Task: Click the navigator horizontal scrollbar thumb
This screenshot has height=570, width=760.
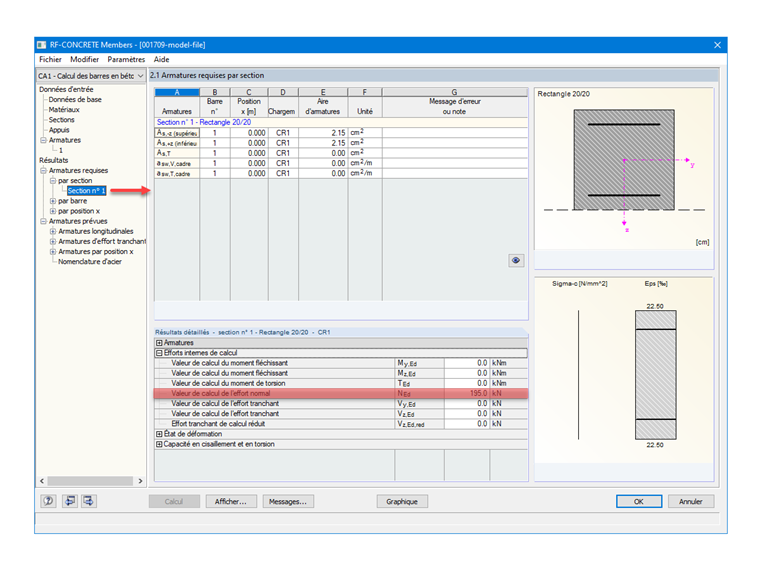Action: point(90,481)
